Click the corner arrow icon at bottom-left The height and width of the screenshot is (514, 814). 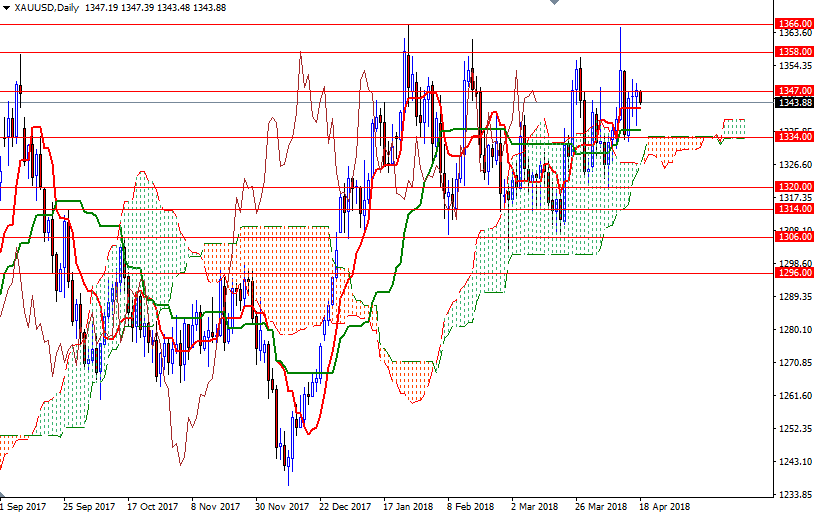click(2, 495)
